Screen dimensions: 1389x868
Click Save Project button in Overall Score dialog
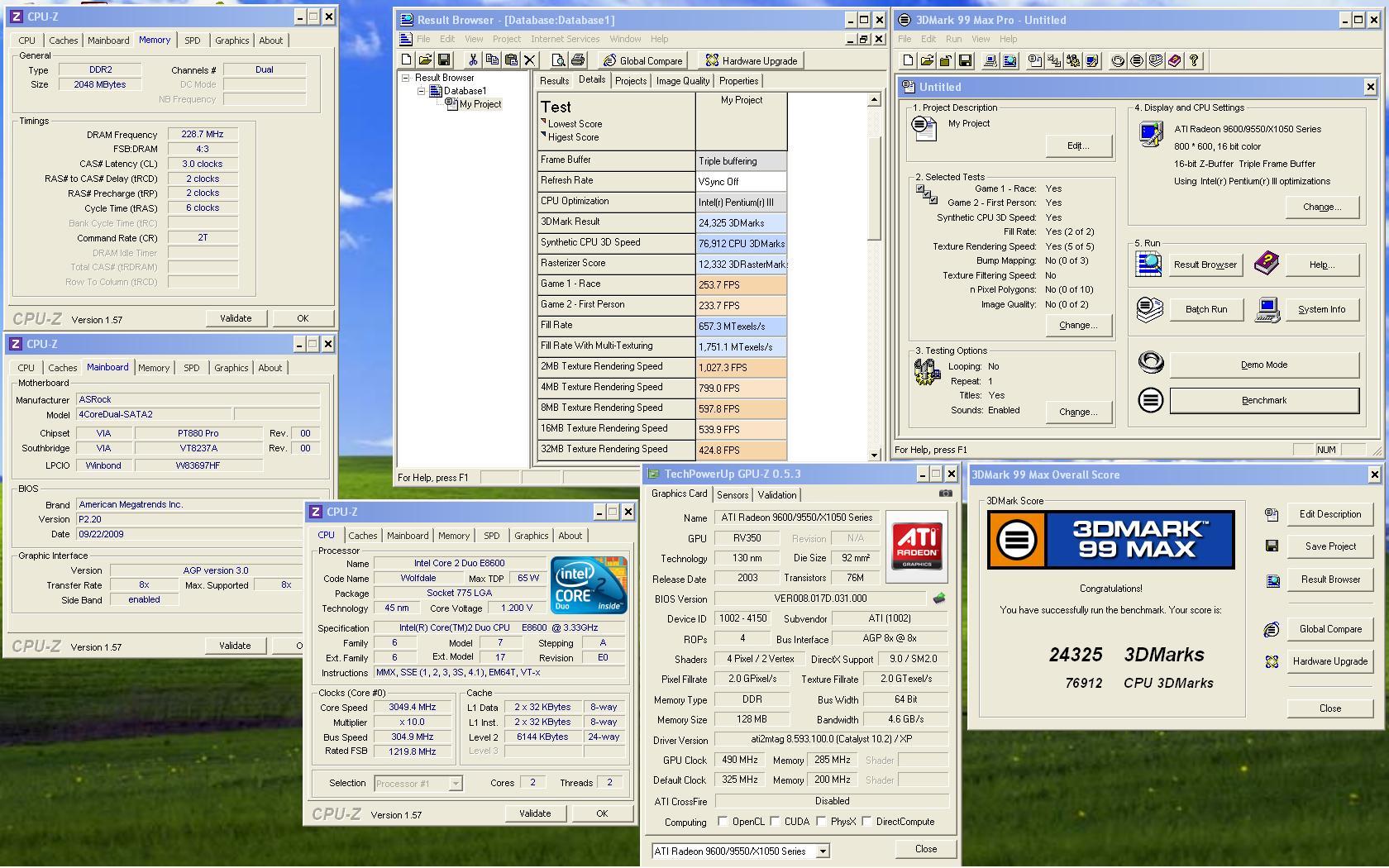point(1330,546)
